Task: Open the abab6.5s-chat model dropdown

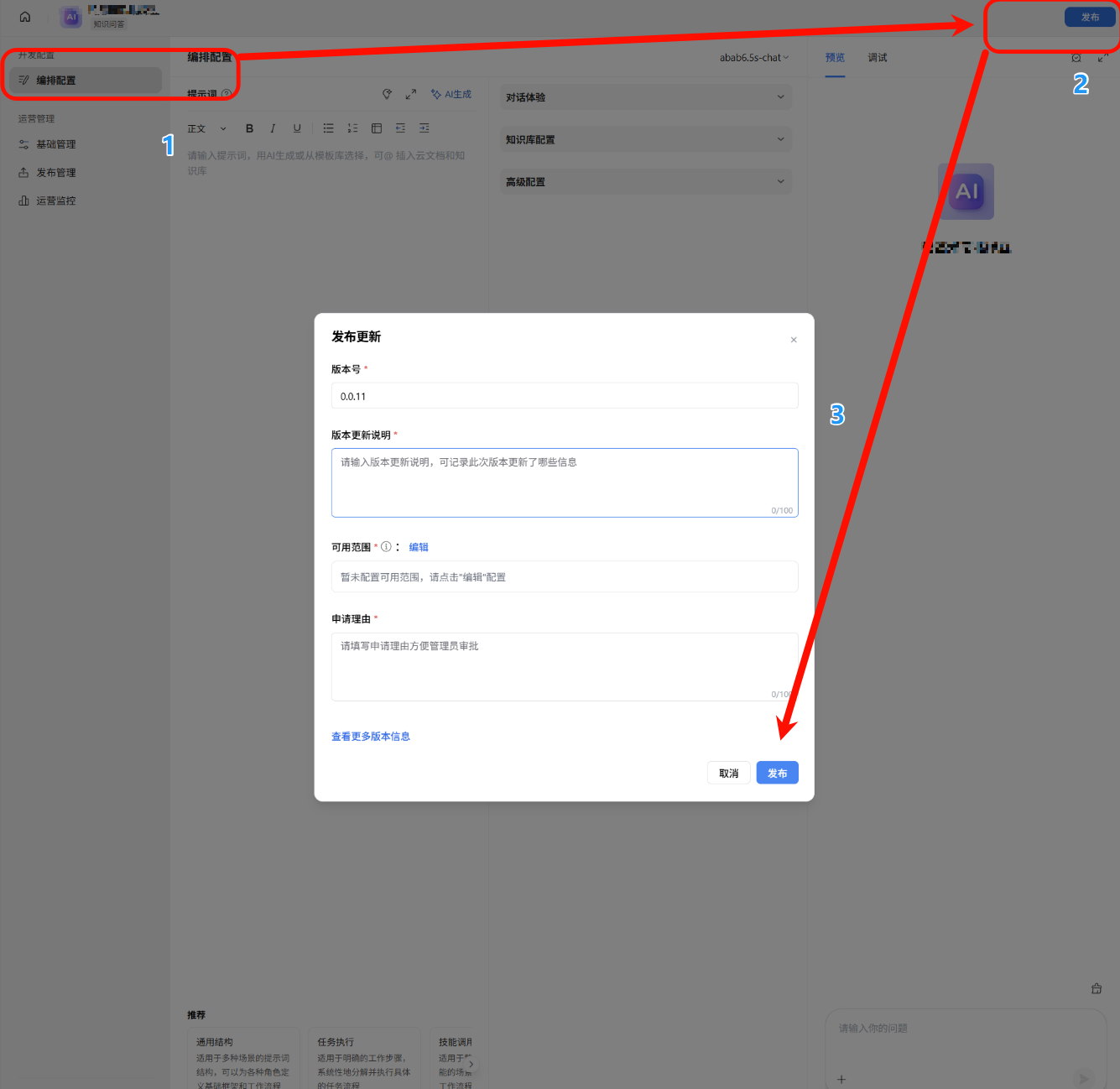Action: (x=753, y=58)
